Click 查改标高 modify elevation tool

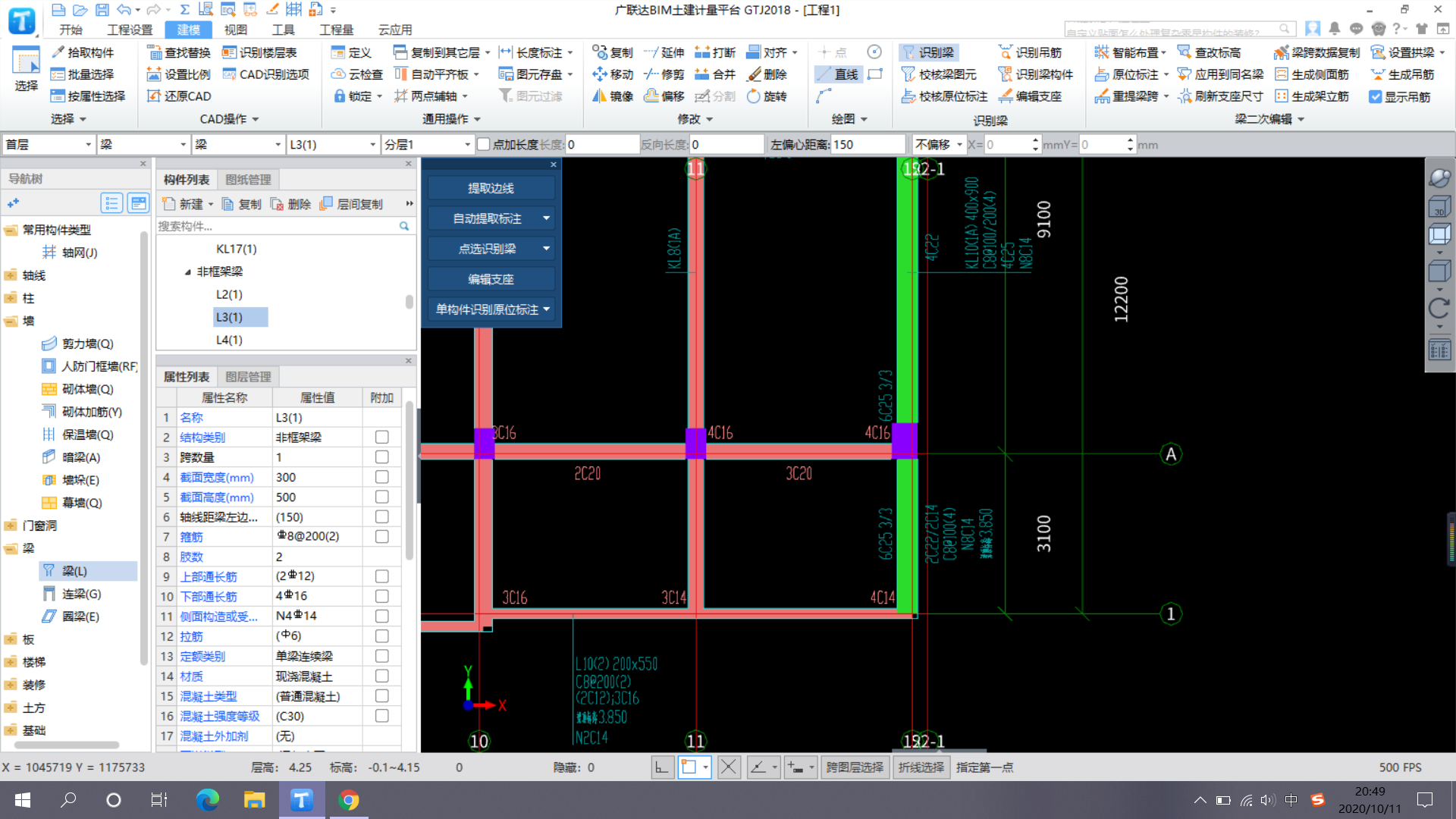pos(1210,52)
